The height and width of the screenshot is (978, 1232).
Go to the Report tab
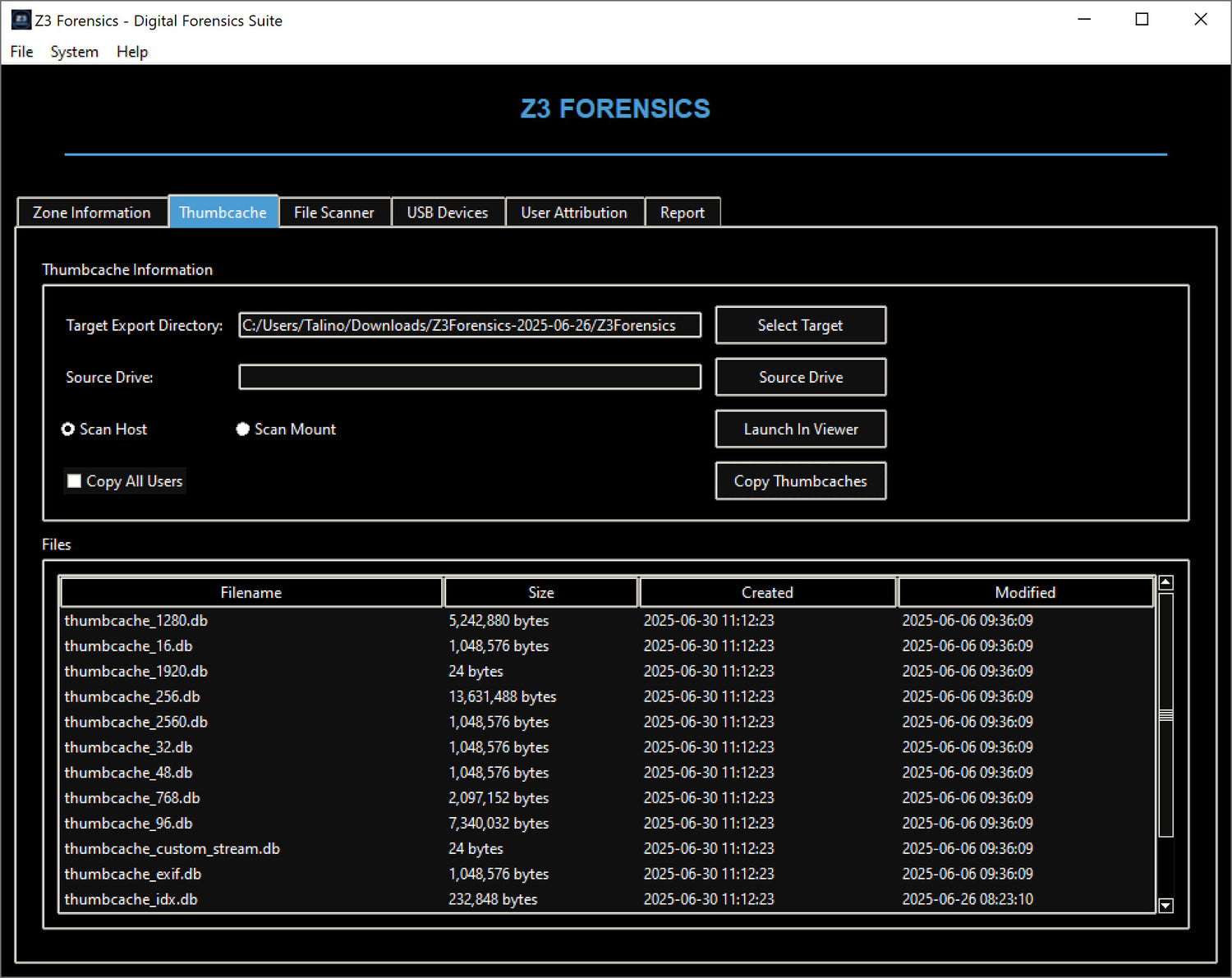pyautogui.click(x=682, y=213)
